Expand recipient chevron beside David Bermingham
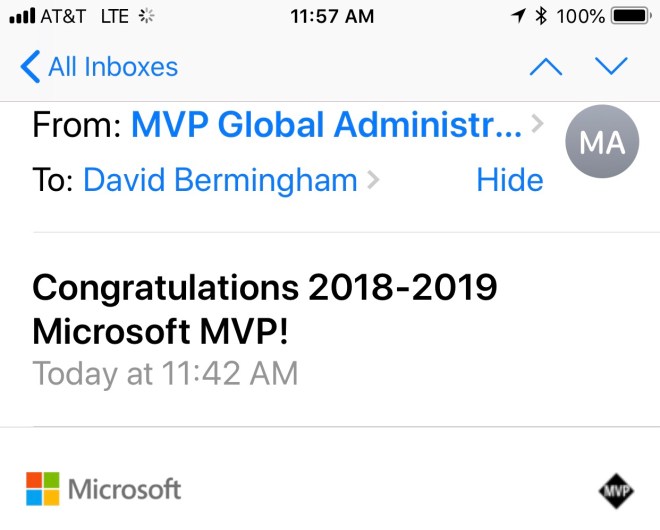660x530 pixels. 374,181
